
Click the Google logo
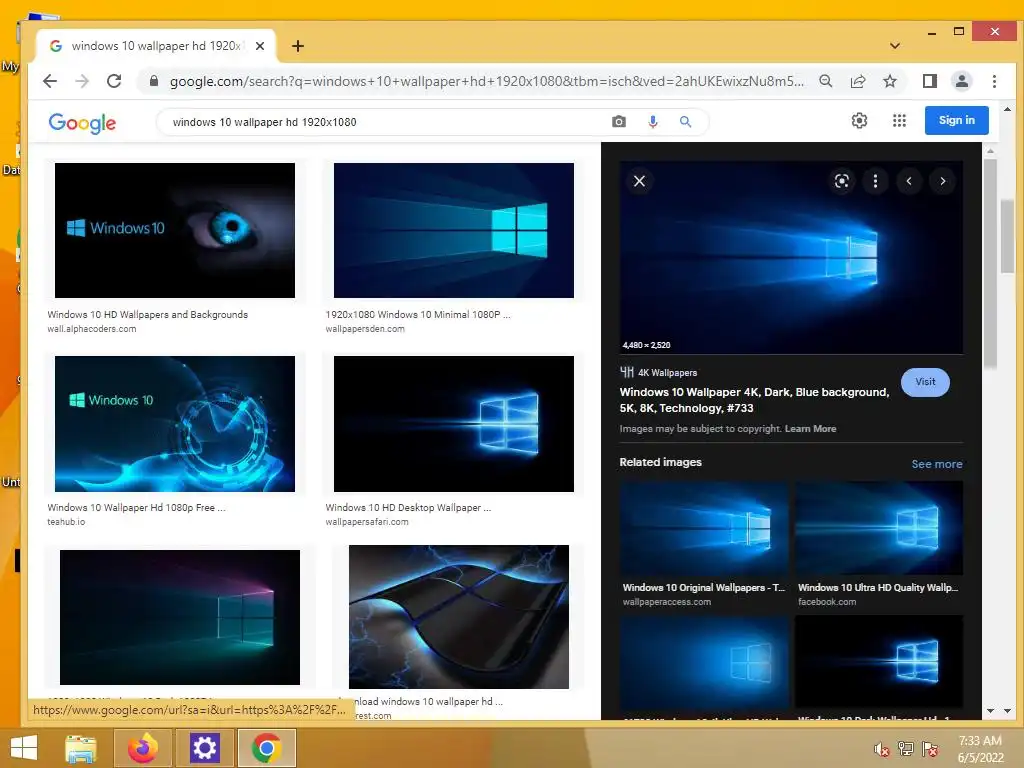tap(82, 122)
